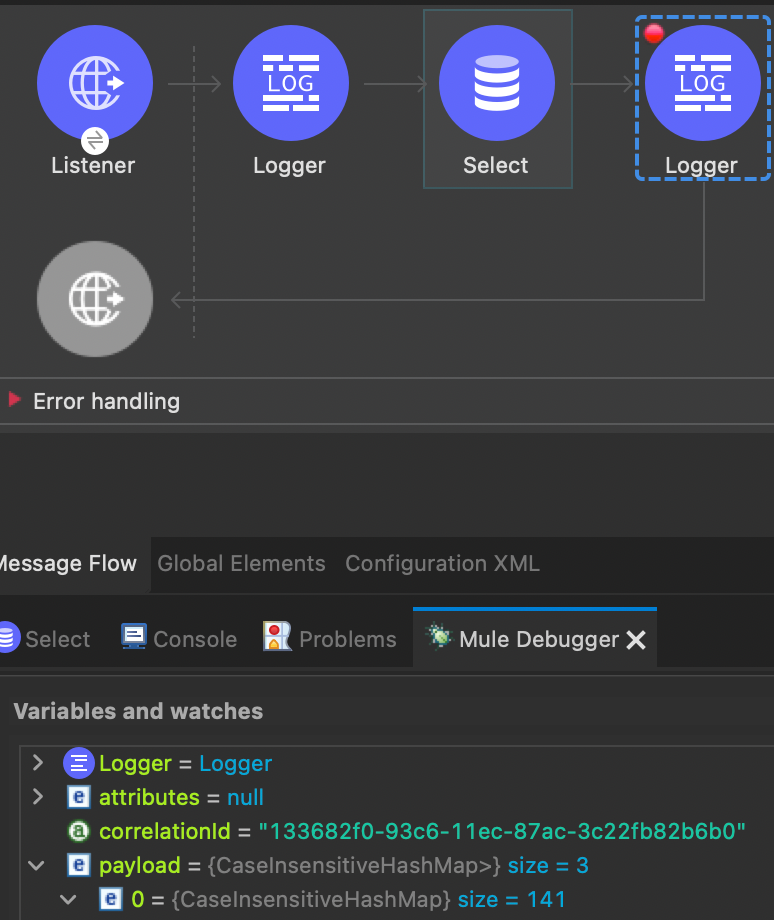This screenshot has height=920, width=774.
Task: Click the blue Logger value link in debugger
Action: point(235,763)
